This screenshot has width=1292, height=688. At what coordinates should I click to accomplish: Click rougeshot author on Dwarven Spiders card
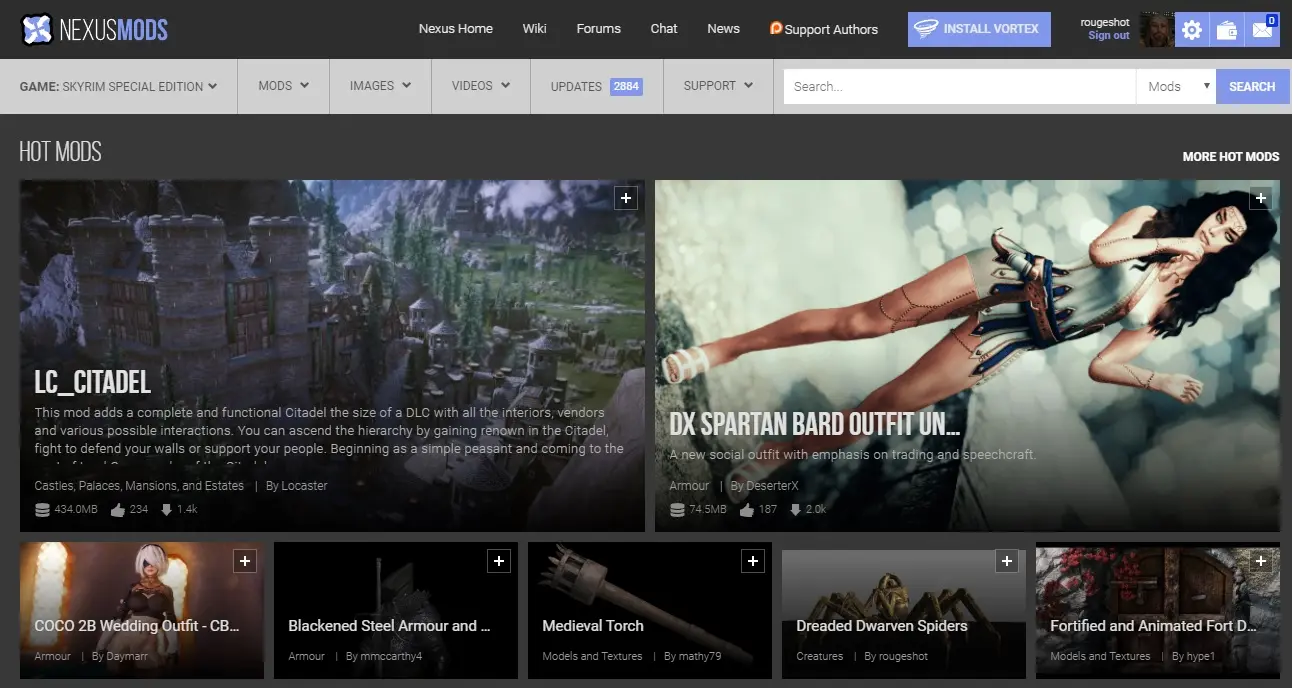coord(903,657)
